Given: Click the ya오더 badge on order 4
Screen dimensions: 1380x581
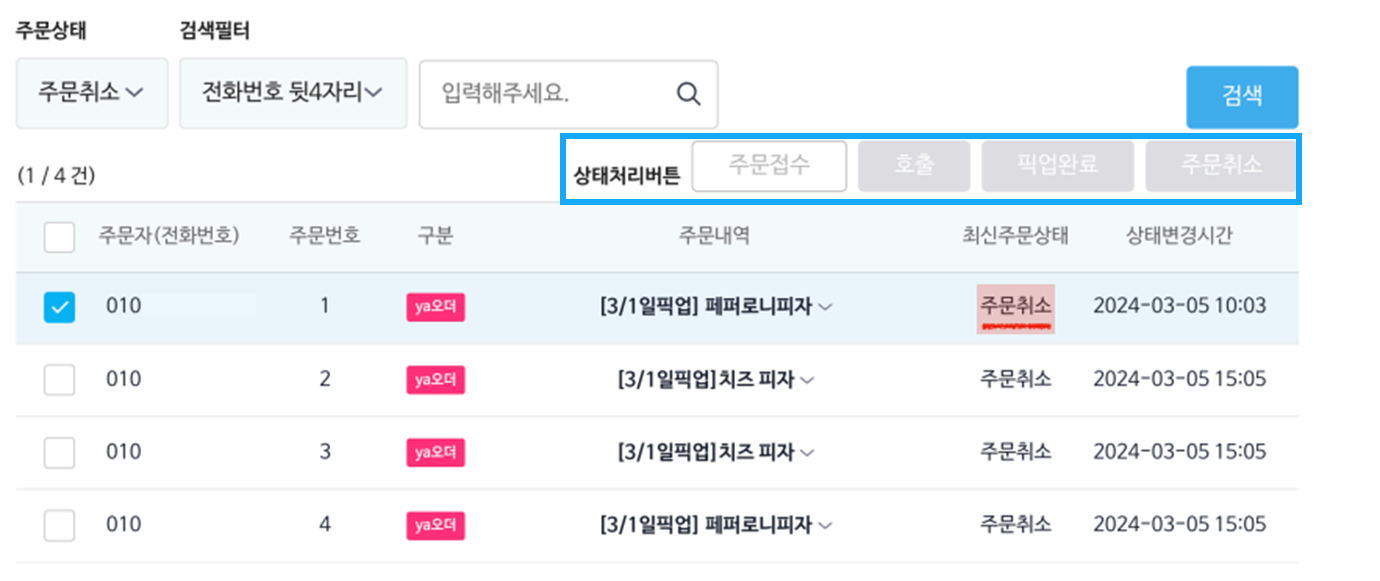Looking at the screenshot, I should click(x=435, y=525).
